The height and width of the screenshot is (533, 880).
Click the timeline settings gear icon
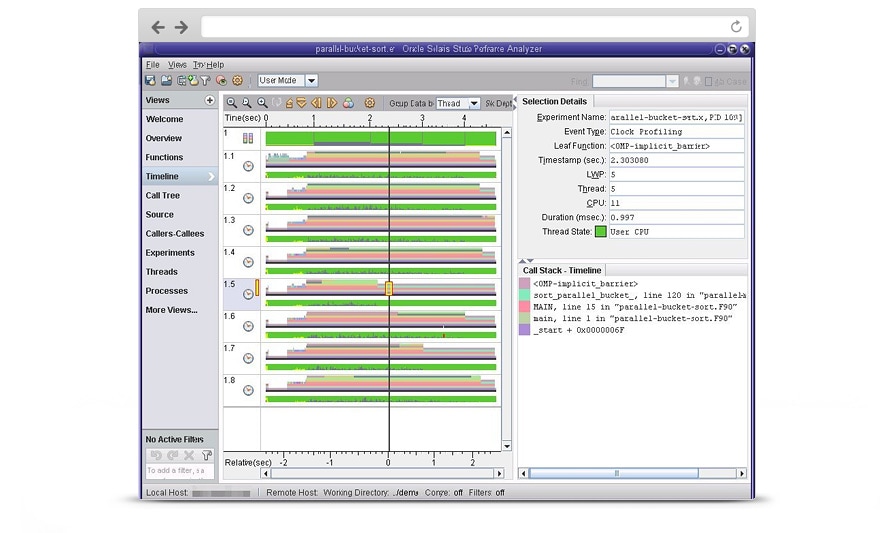[369, 103]
